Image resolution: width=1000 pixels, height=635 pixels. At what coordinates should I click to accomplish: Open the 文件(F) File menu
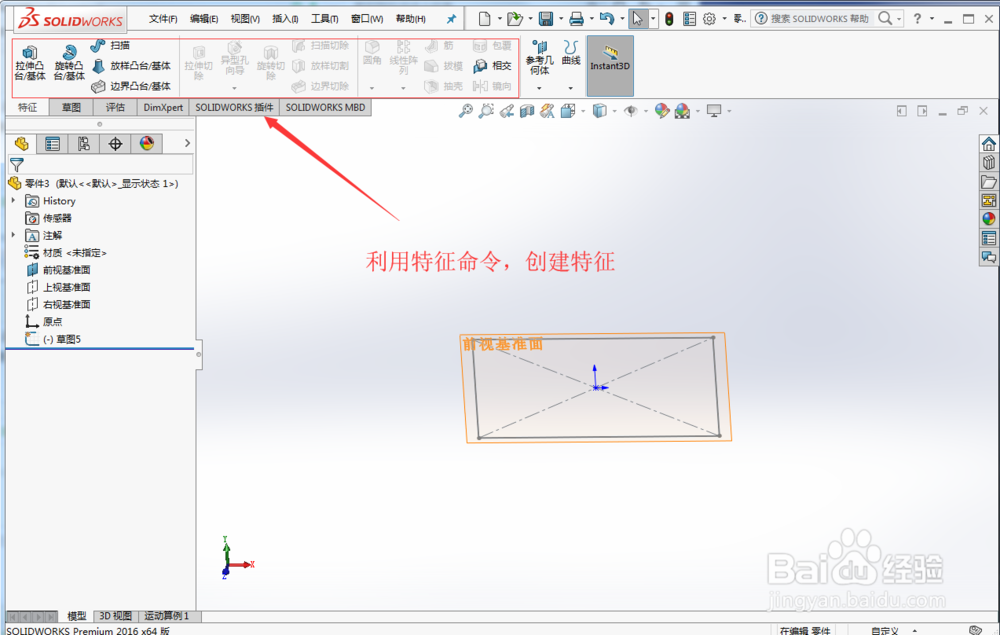tap(163, 19)
